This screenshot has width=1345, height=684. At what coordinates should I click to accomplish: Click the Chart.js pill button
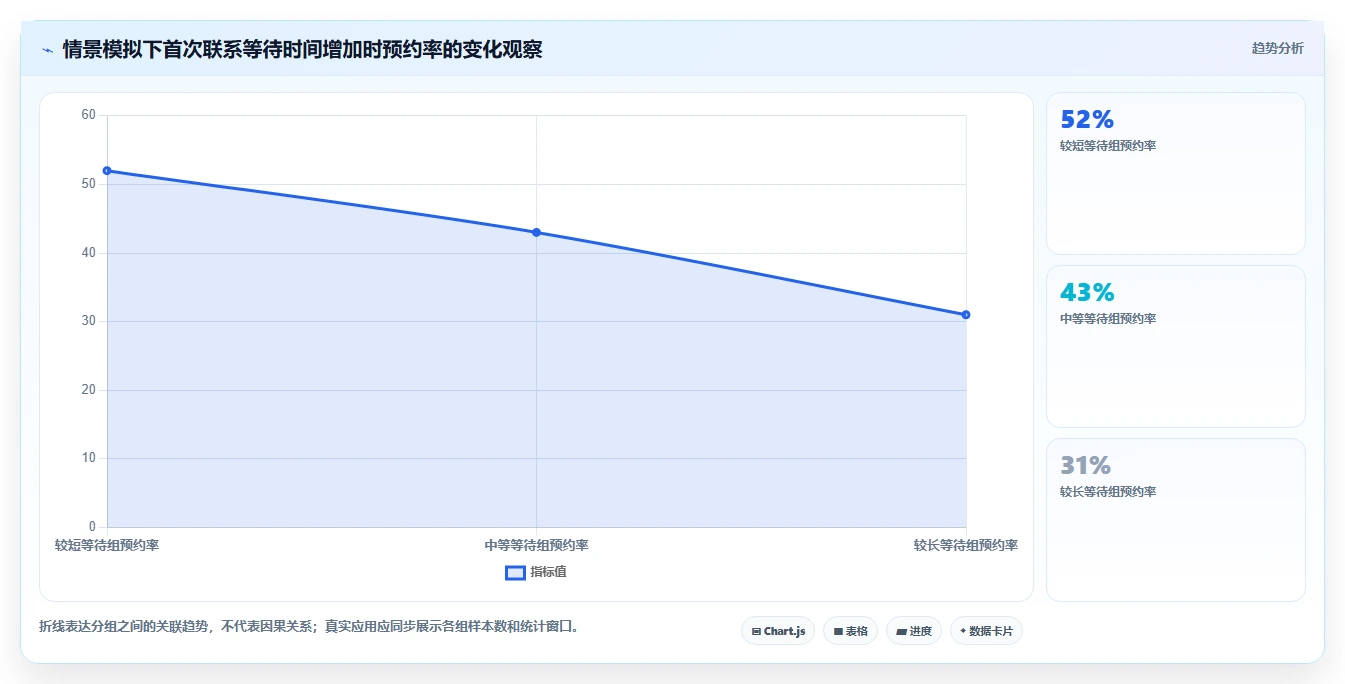pyautogui.click(x=778, y=631)
